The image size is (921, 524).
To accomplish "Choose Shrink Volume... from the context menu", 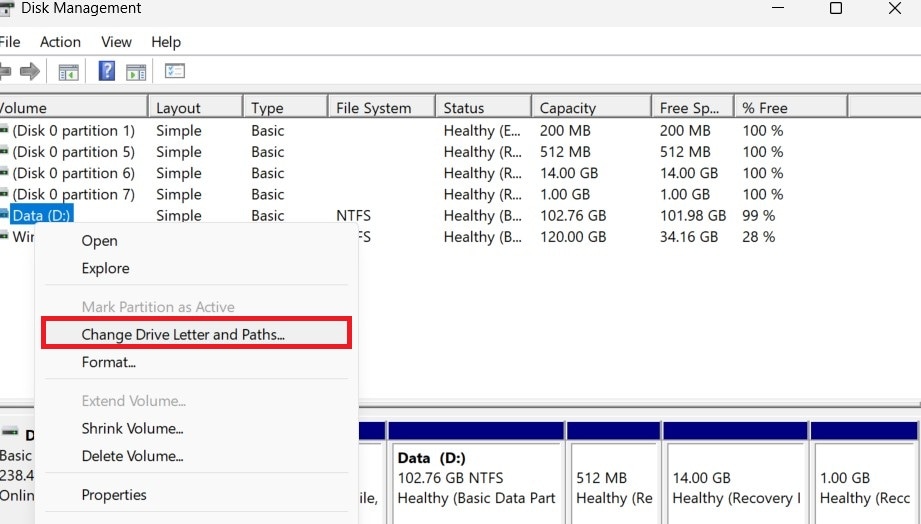I will tap(197, 429).
